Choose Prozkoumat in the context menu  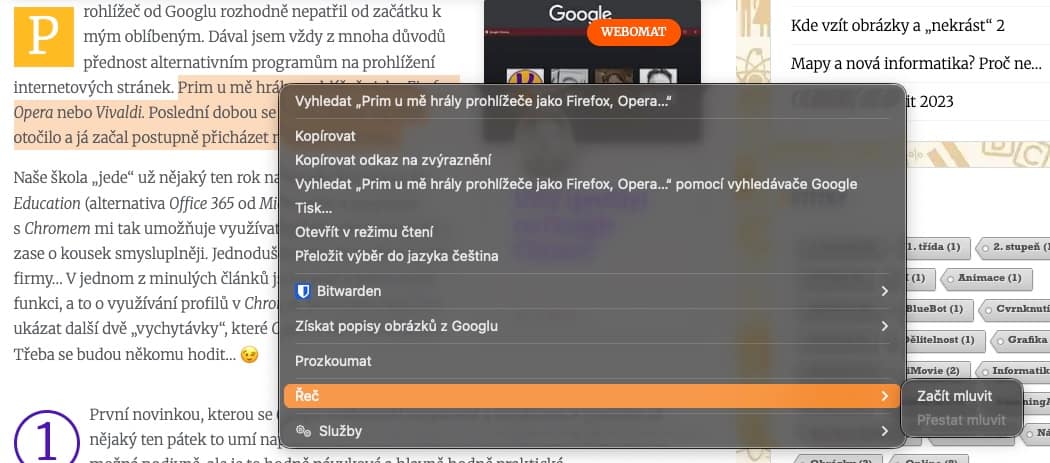point(333,361)
